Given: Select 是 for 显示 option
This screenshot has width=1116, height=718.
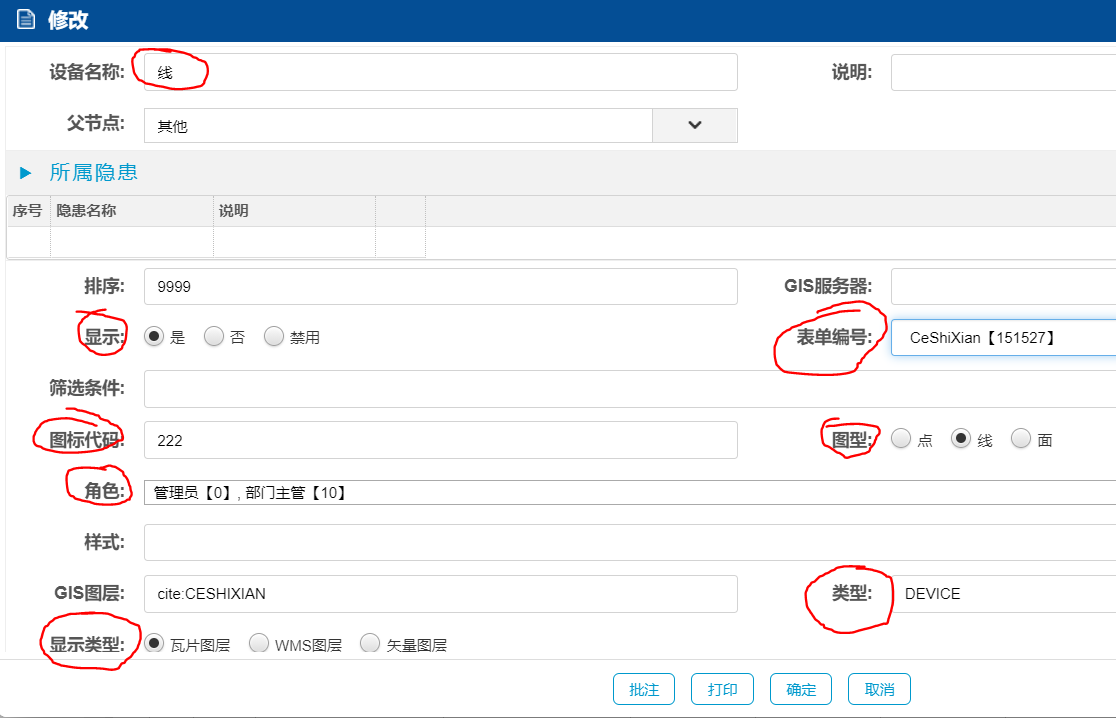Looking at the screenshot, I should (154, 337).
